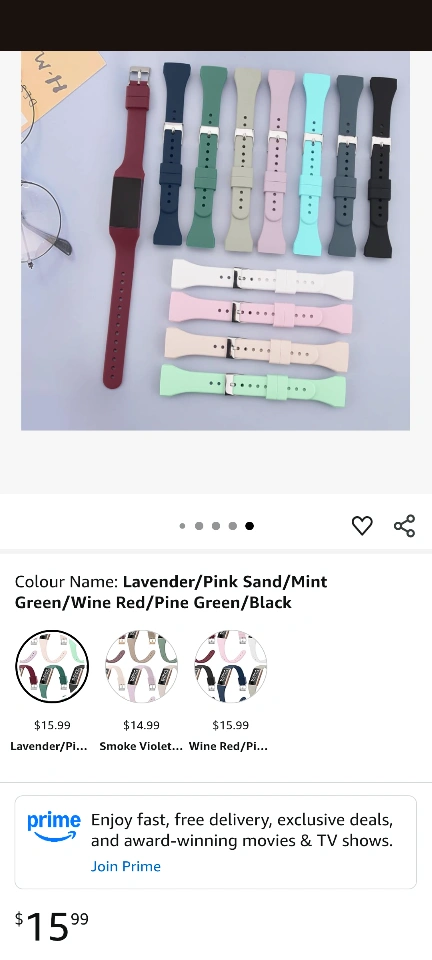Go to second image dot indicator
Screen dimensions: 432x960
199,526
